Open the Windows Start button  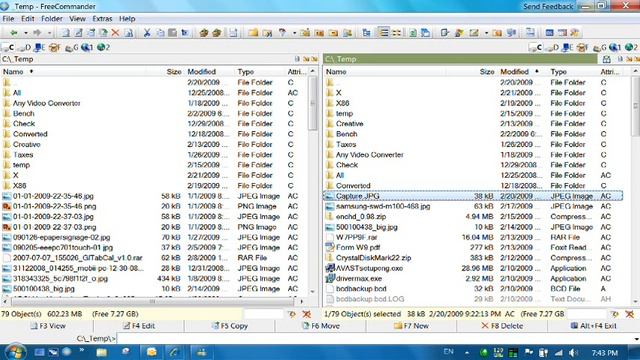(15, 352)
